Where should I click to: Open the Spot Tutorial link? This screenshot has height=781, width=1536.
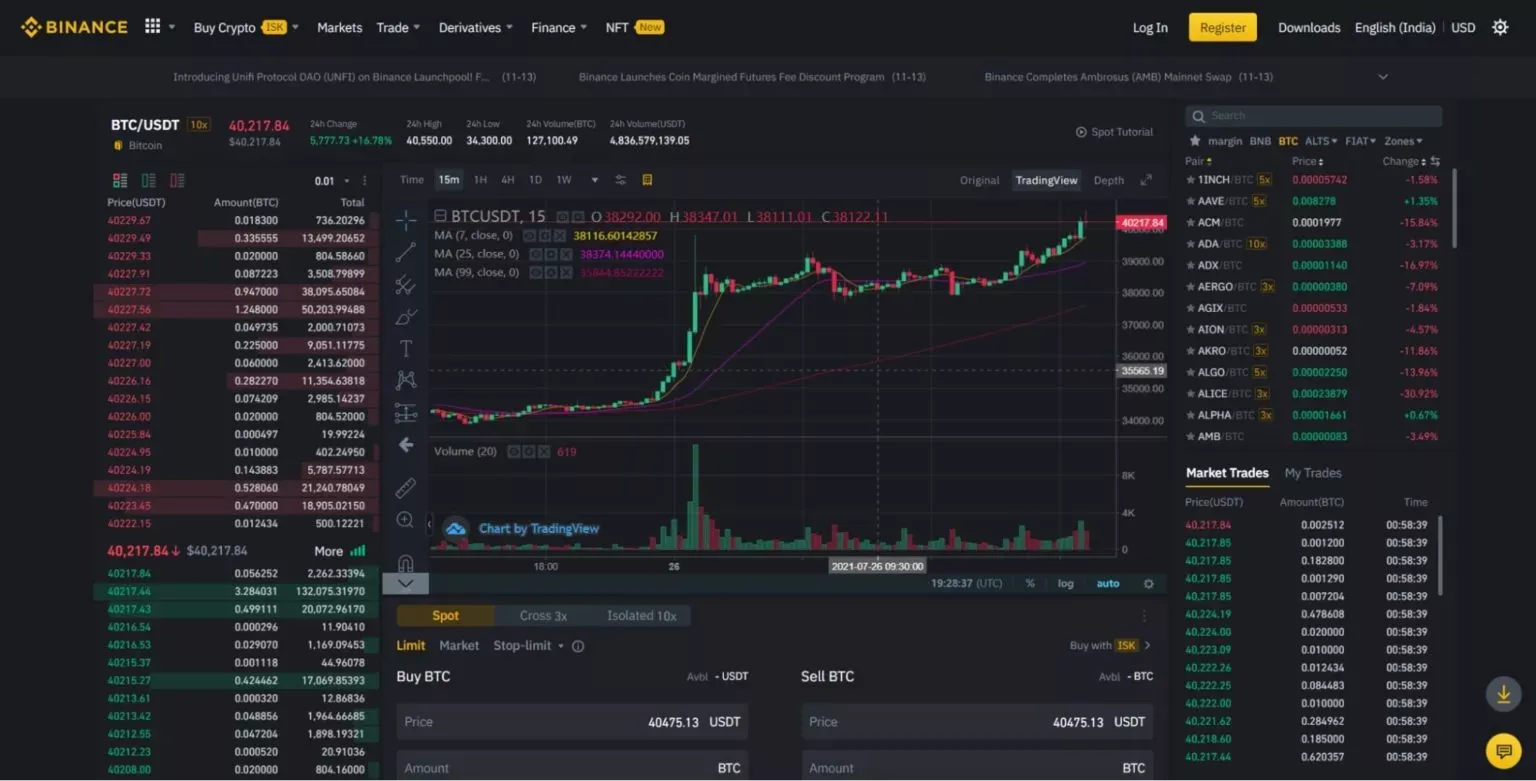click(x=1114, y=132)
